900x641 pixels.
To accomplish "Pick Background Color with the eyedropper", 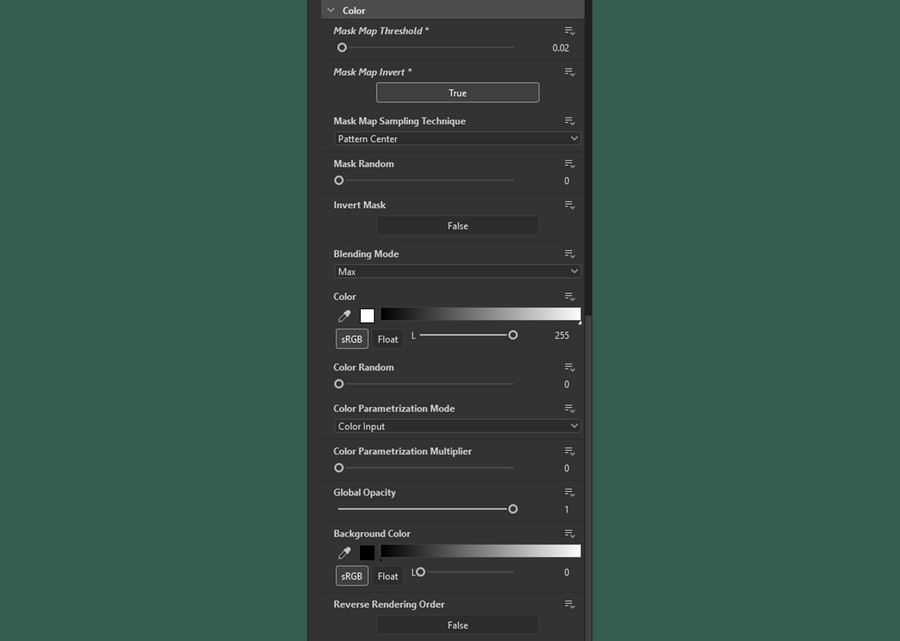I will coord(344,553).
